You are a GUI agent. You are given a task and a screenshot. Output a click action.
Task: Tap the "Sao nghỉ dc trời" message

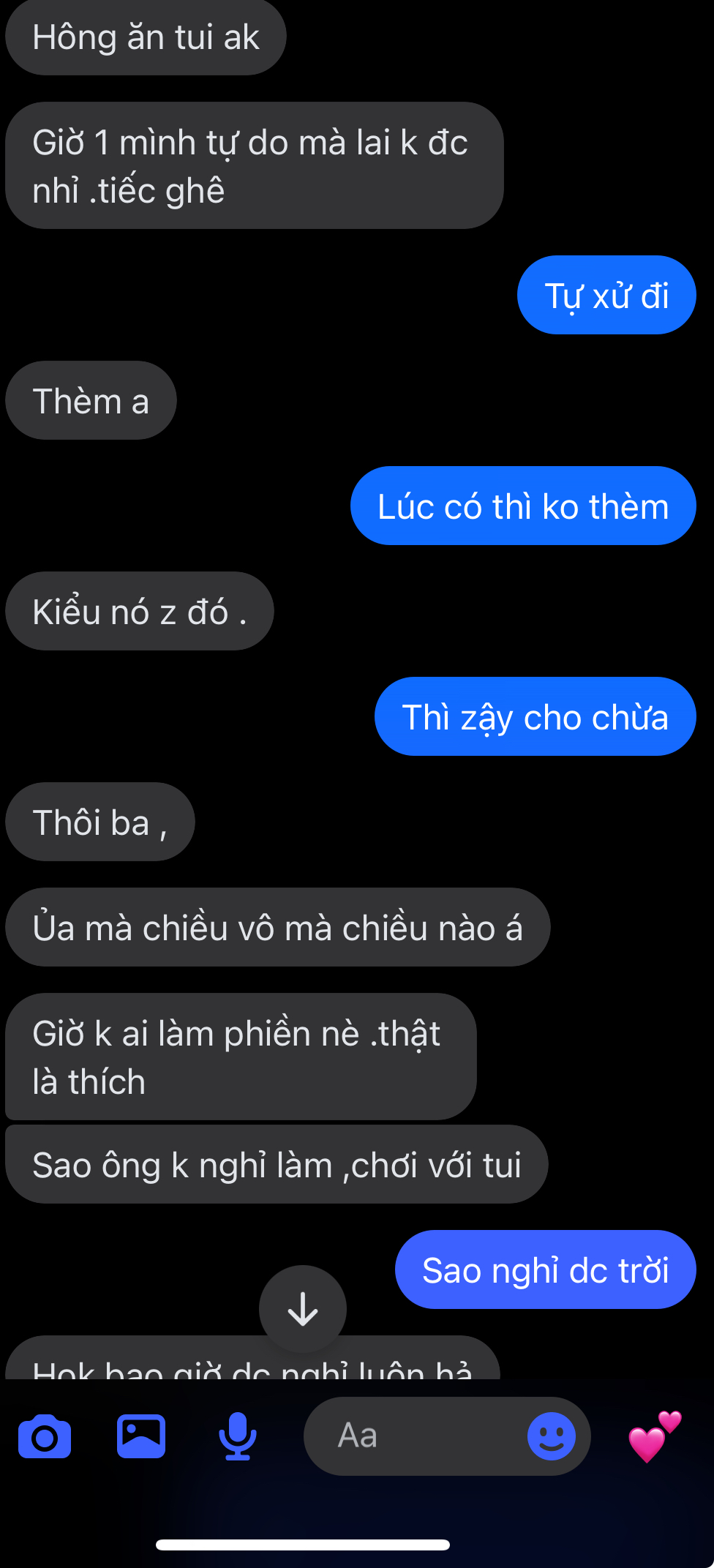tap(546, 1269)
